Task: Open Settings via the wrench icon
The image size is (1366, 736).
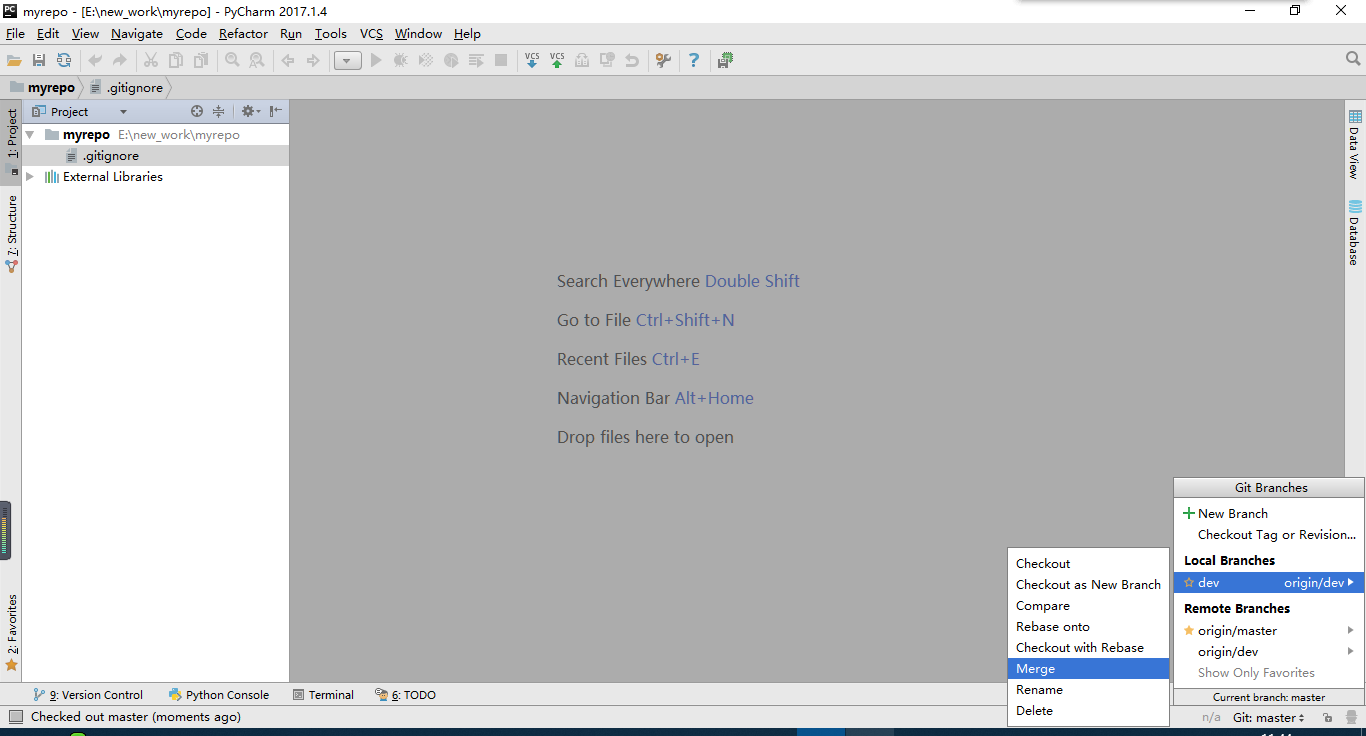Action: tap(663, 61)
